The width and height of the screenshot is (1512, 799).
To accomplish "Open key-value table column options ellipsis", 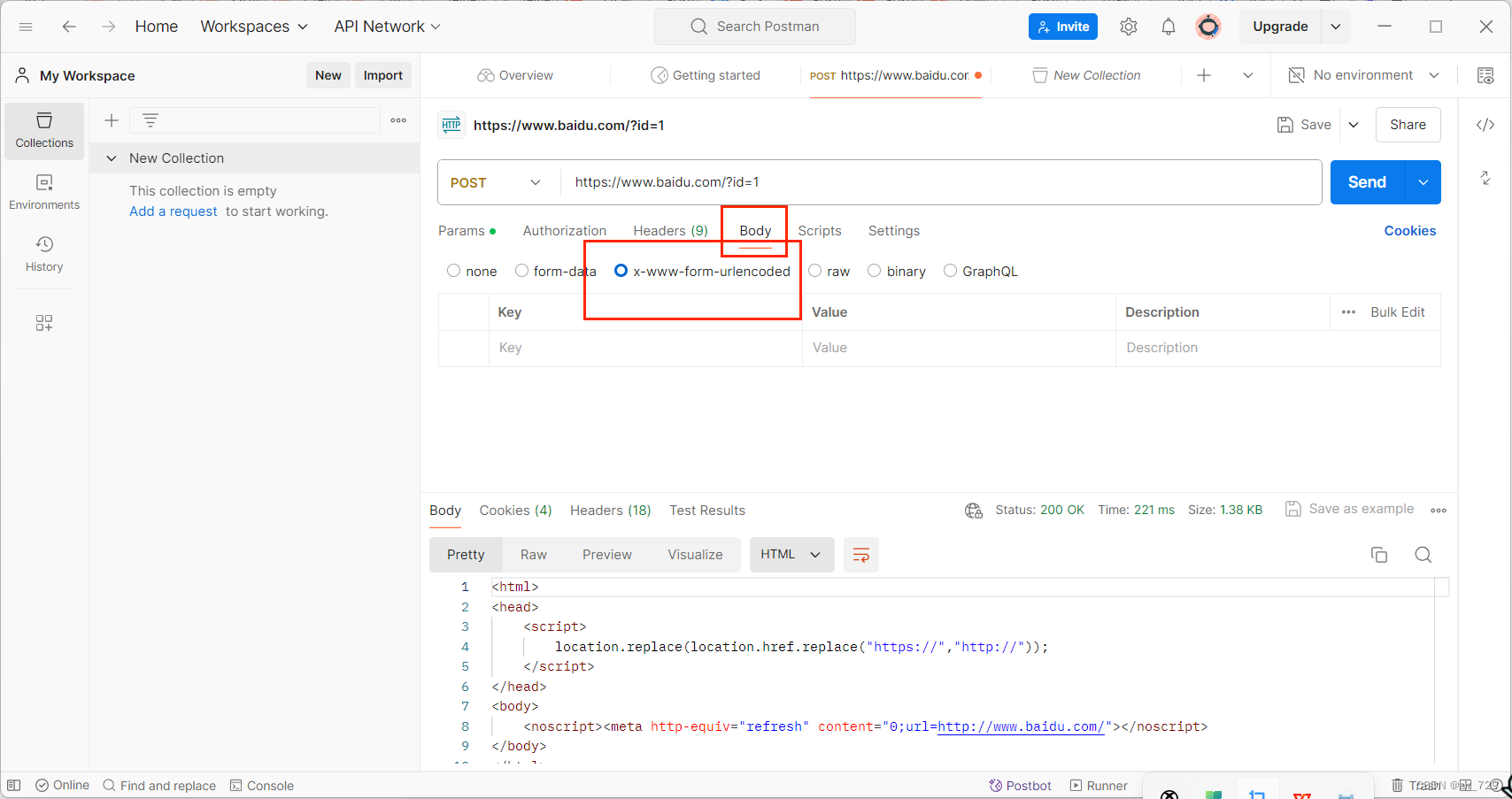I will pyautogui.click(x=1348, y=312).
